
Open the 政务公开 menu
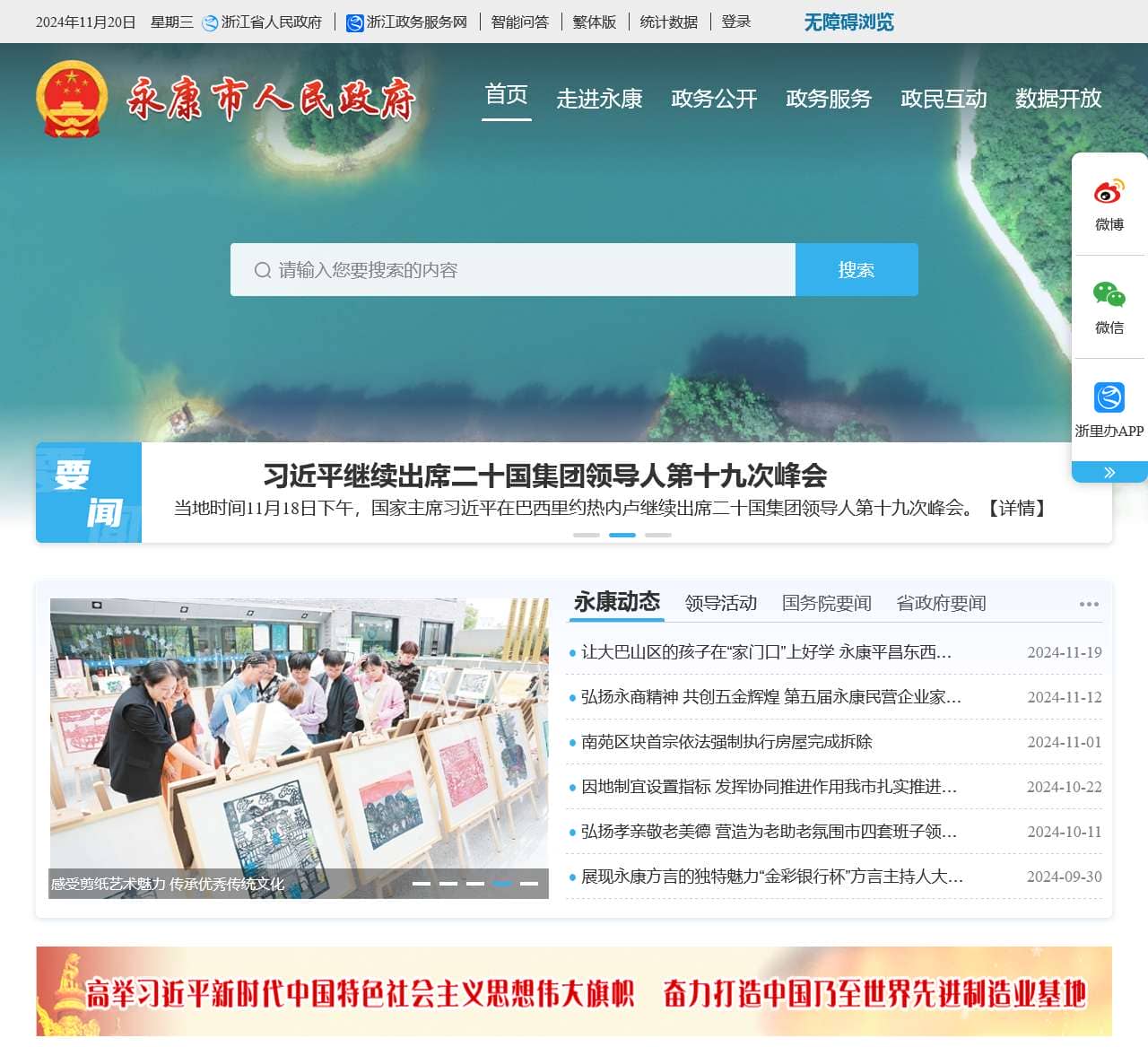[715, 98]
